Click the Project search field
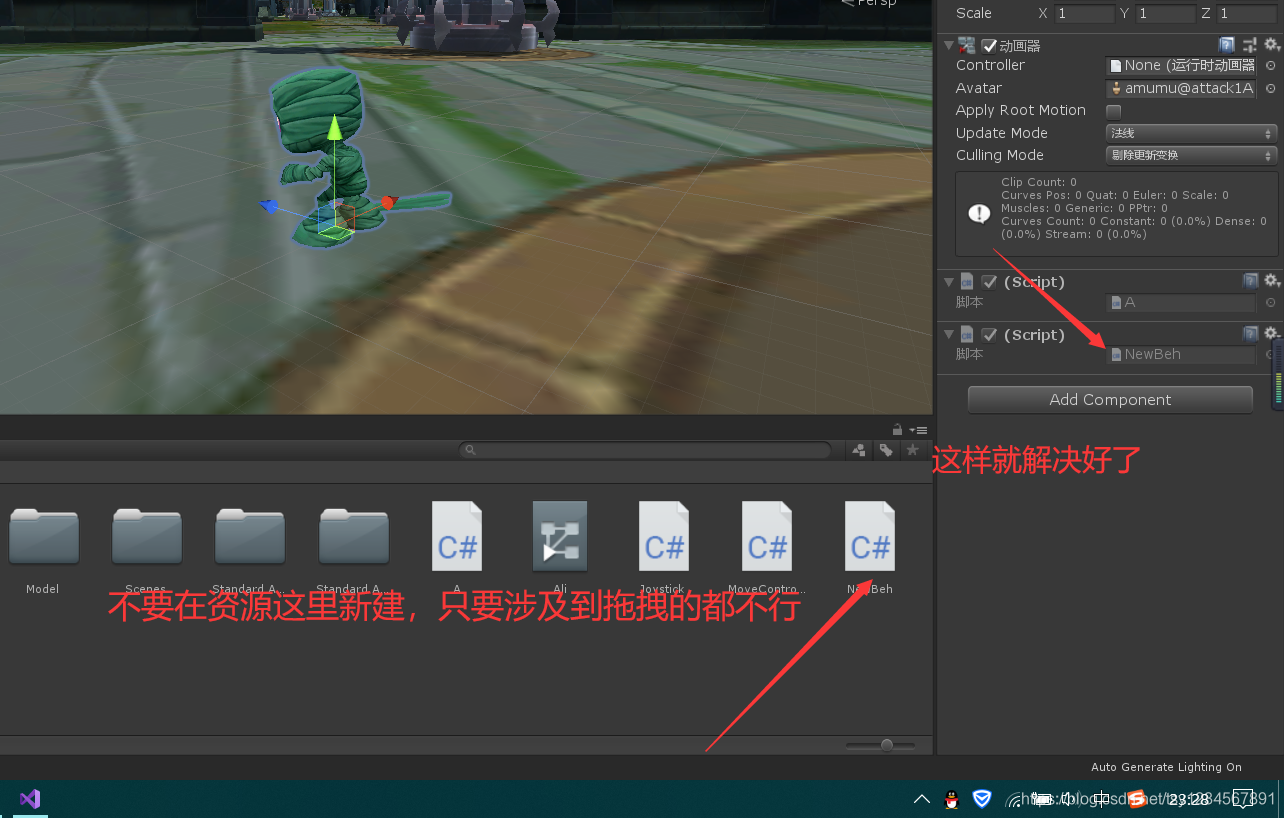 click(x=645, y=451)
